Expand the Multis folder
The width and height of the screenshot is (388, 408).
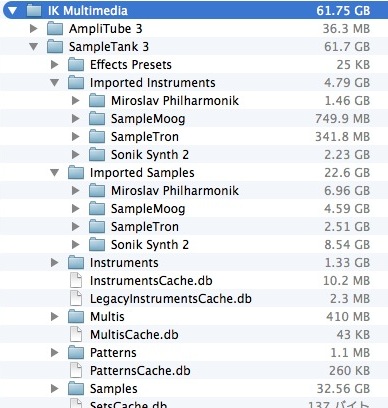pos(55,317)
